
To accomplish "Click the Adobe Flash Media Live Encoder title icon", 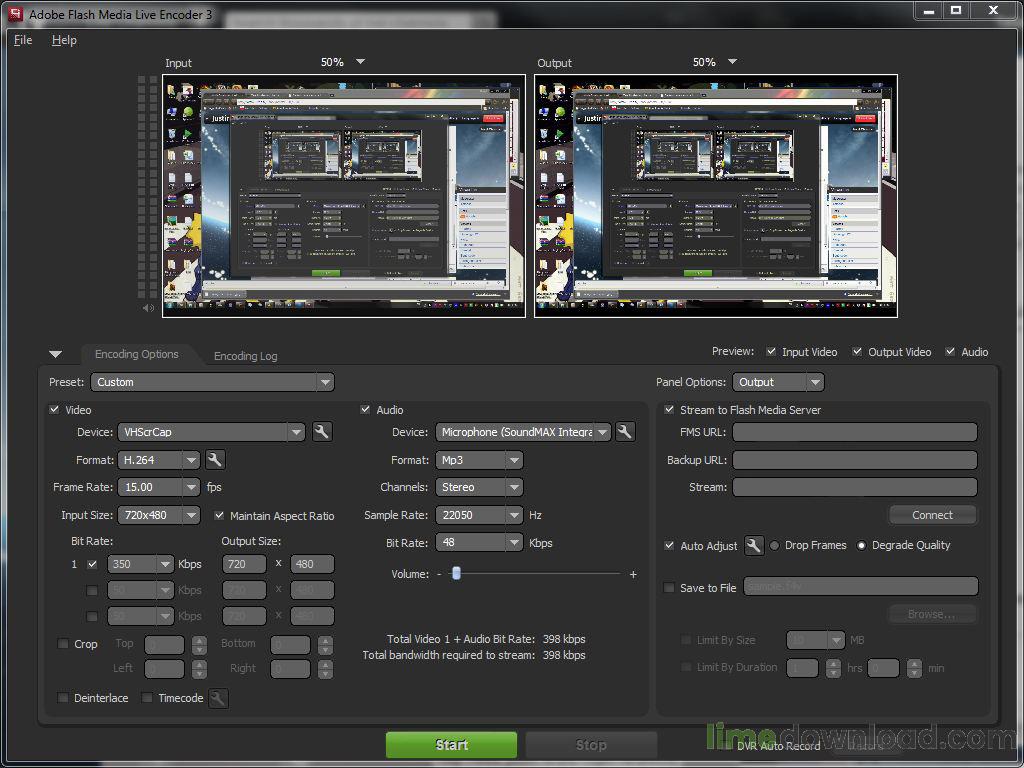I will click(13, 14).
